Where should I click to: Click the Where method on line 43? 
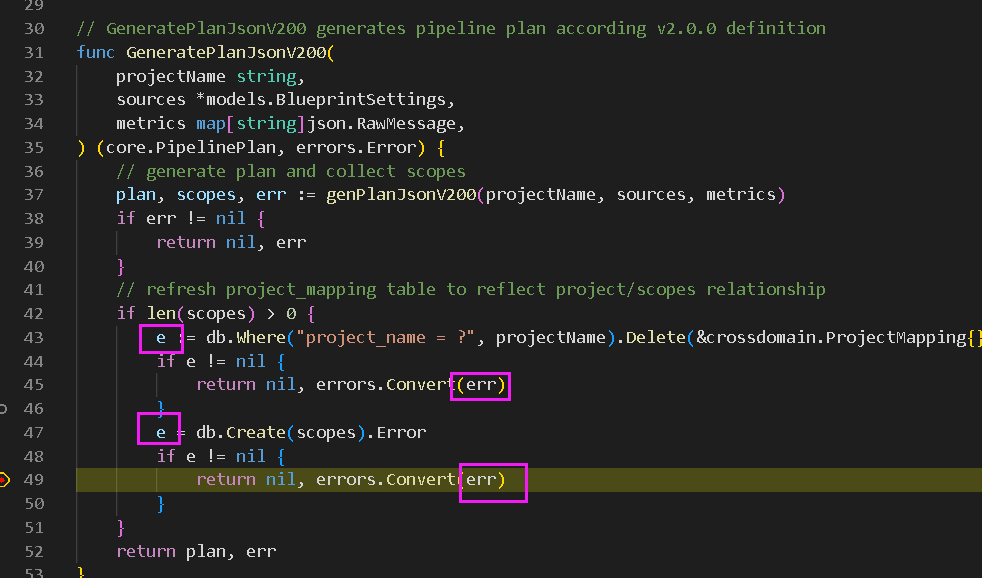coord(261,338)
